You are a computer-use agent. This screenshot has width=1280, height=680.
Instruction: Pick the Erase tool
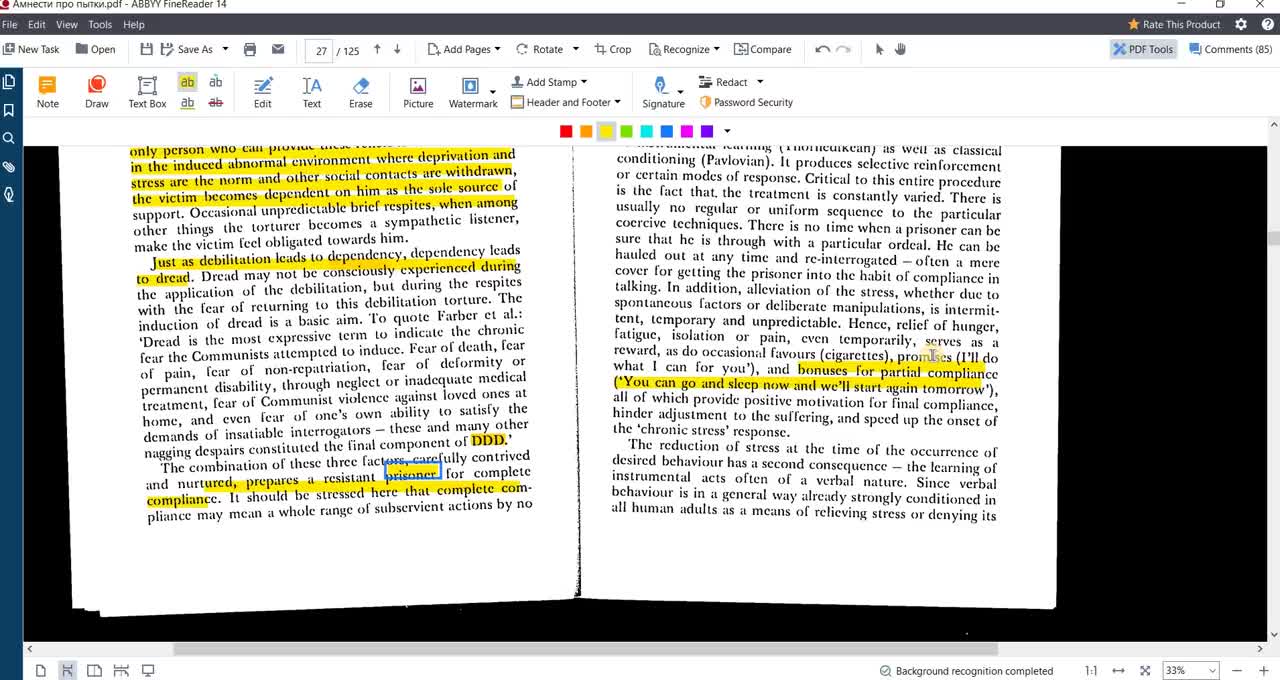coord(361,92)
